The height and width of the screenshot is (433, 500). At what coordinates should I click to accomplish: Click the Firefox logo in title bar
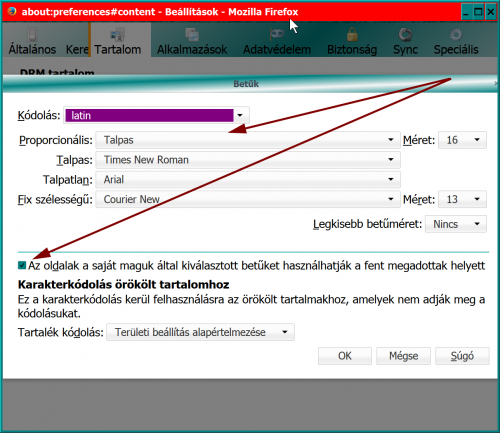[12, 11]
